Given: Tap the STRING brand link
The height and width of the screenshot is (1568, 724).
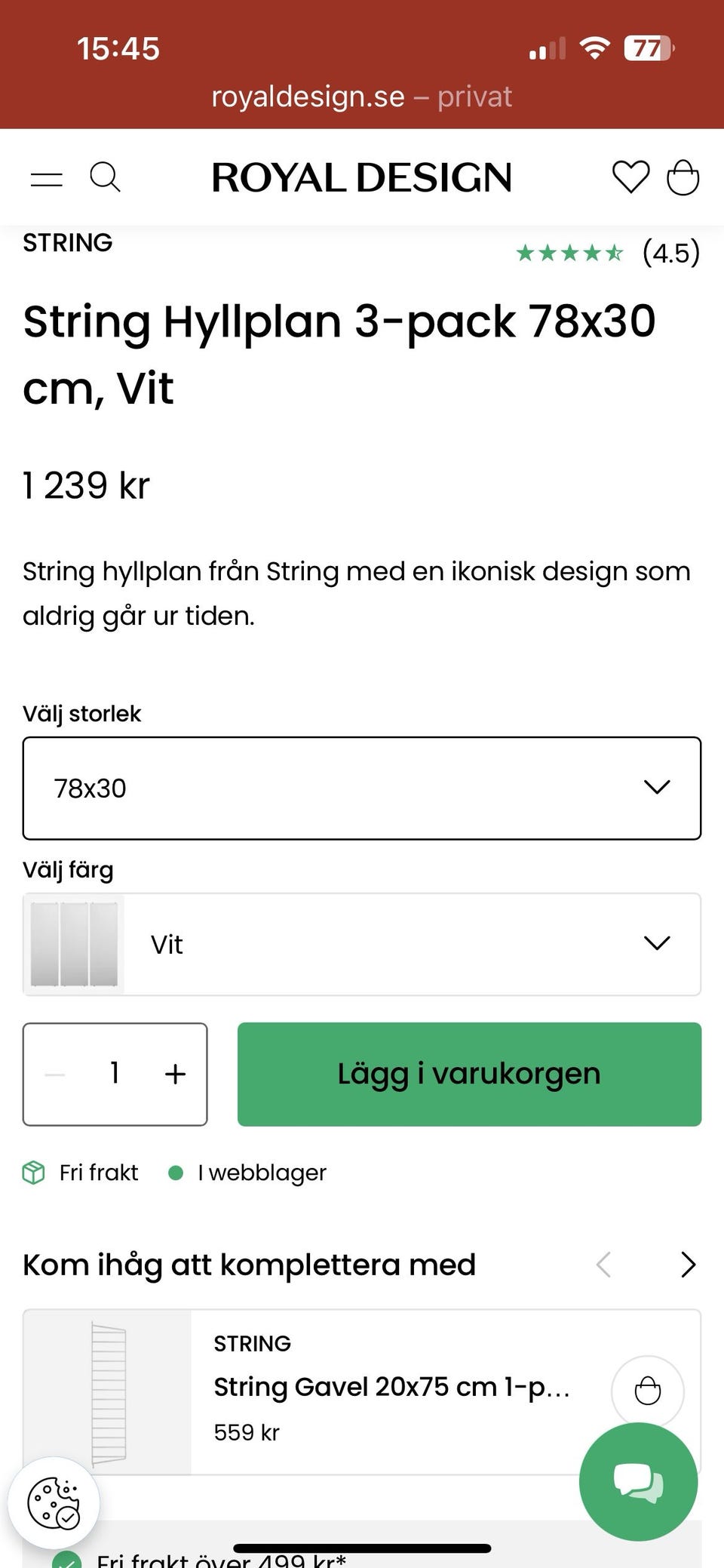Looking at the screenshot, I should click(68, 243).
